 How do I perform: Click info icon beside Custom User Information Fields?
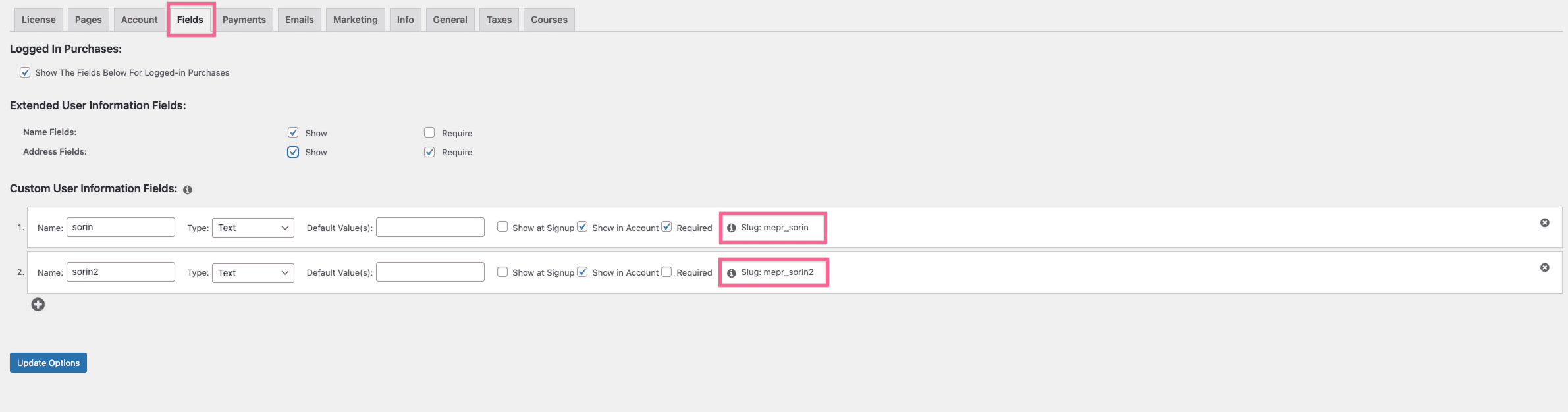[188, 190]
